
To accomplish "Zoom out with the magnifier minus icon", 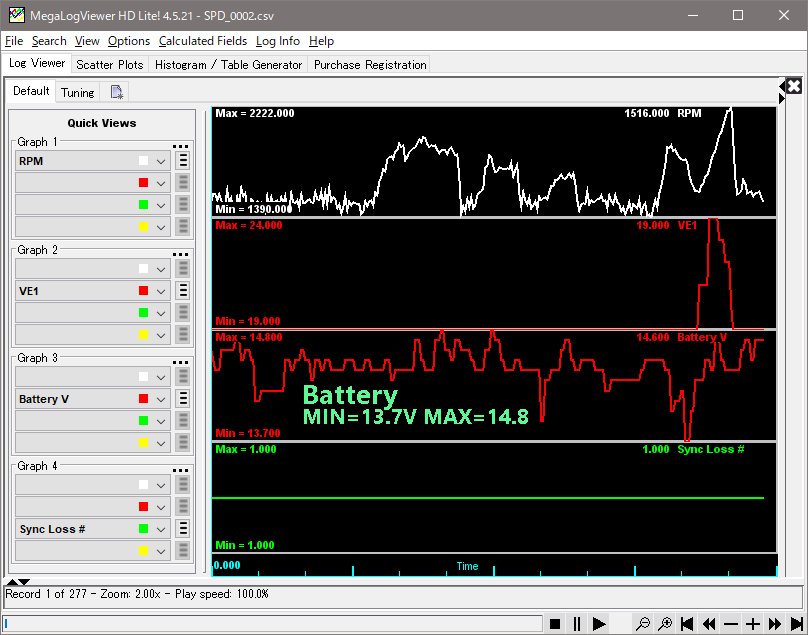I will click(x=643, y=624).
